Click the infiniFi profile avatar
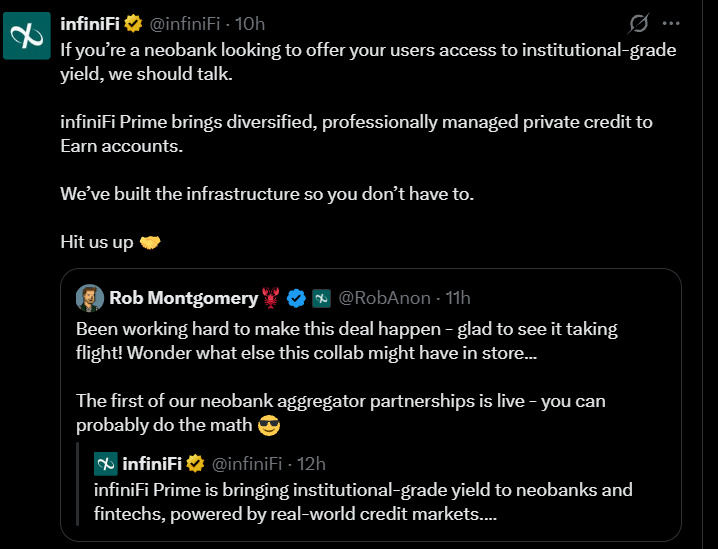Viewport: 718px width, 549px height. point(27,36)
